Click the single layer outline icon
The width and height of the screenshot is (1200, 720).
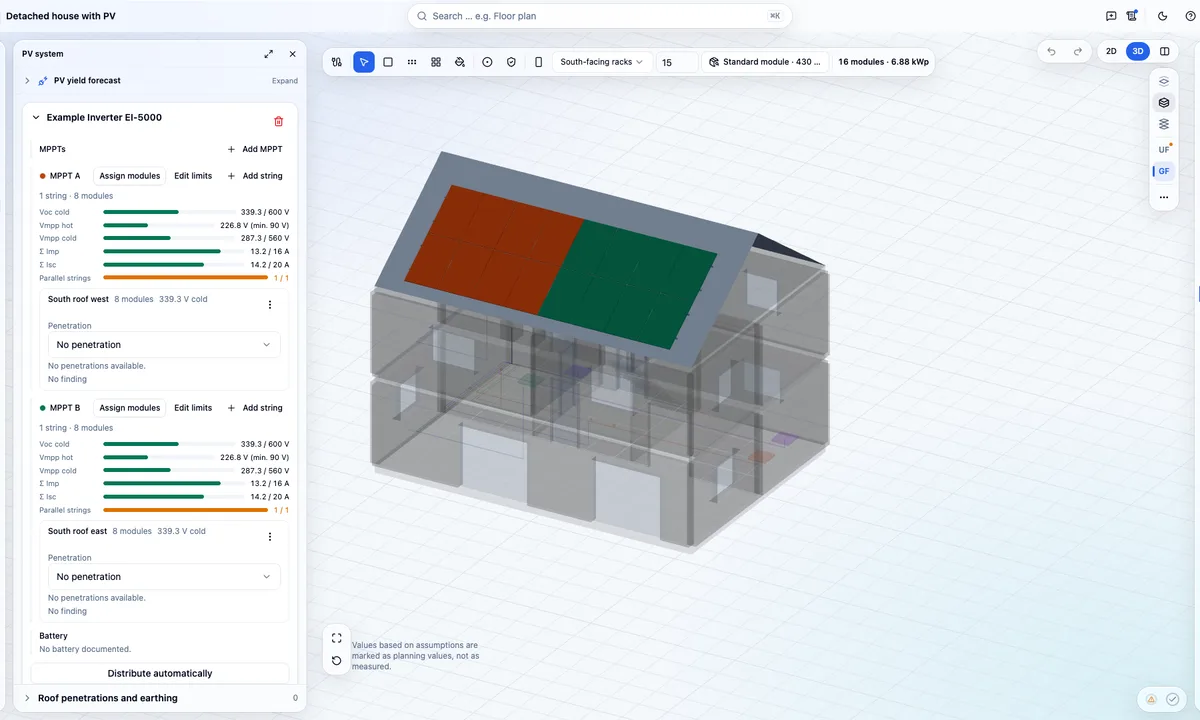[x=1164, y=81]
